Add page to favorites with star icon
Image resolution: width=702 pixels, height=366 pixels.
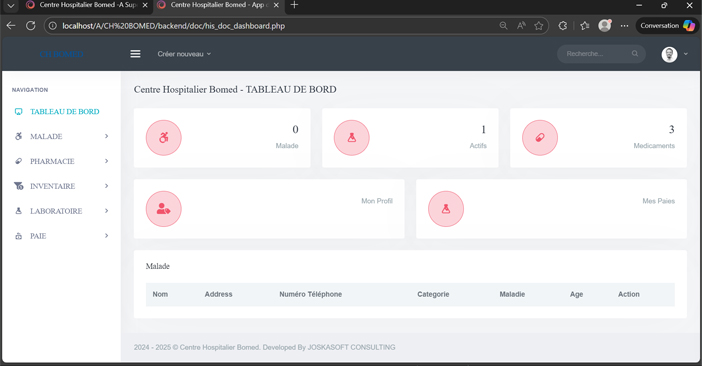[539, 26]
